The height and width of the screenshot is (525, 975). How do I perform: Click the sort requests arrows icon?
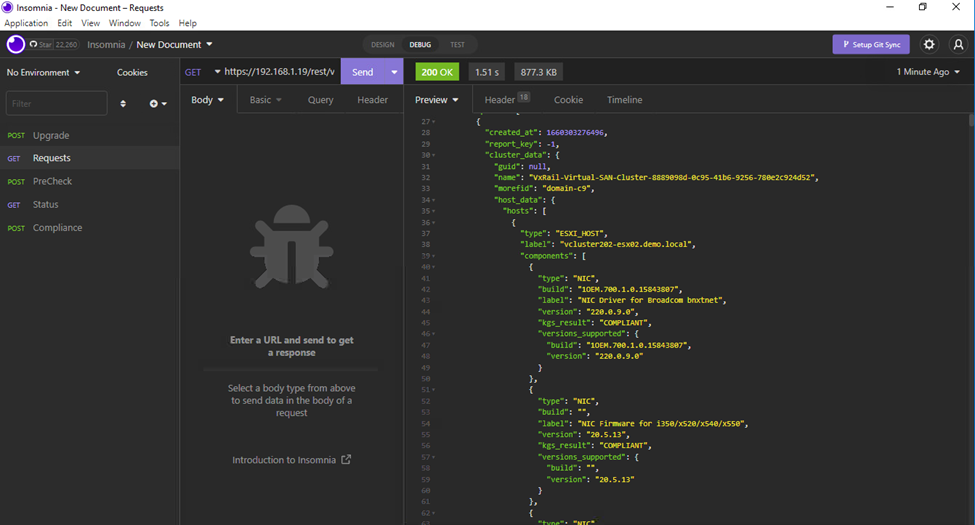(x=123, y=104)
